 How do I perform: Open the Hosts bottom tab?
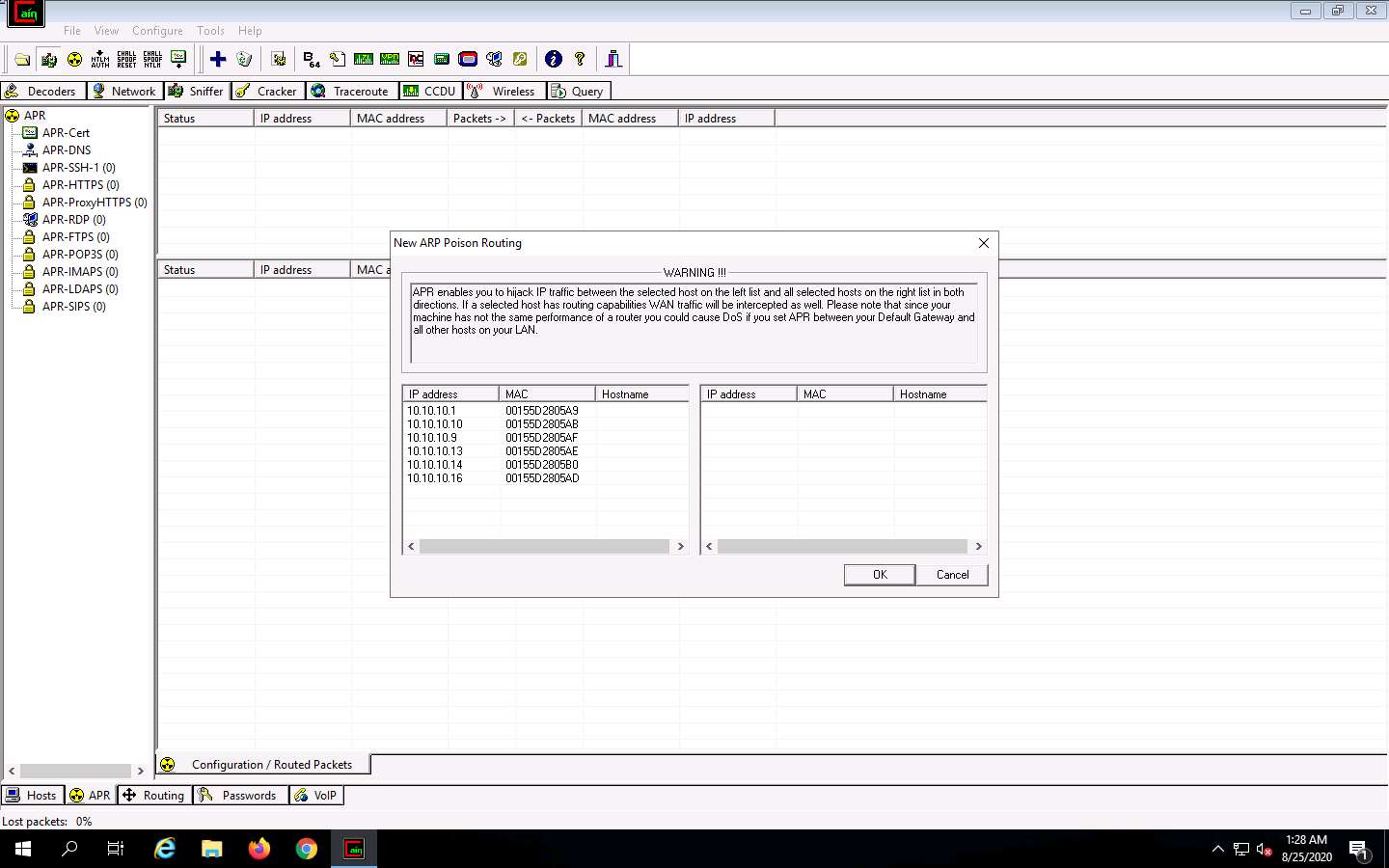[x=33, y=796]
